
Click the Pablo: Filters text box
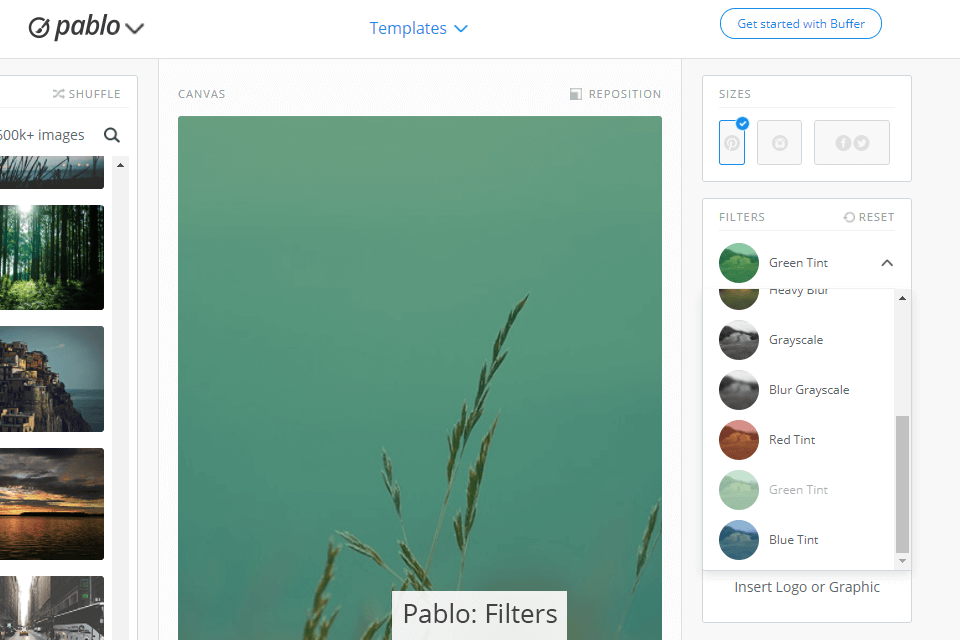(479, 615)
